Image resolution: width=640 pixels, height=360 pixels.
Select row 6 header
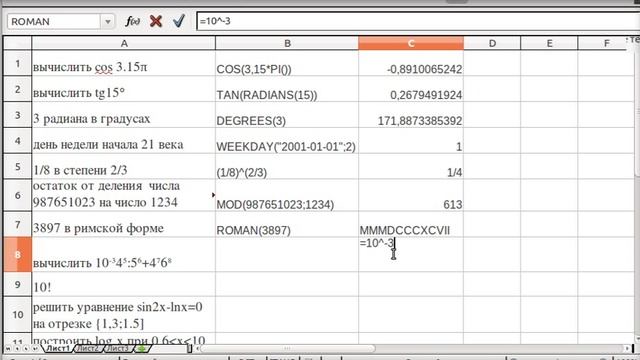click(x=18, y=195)
